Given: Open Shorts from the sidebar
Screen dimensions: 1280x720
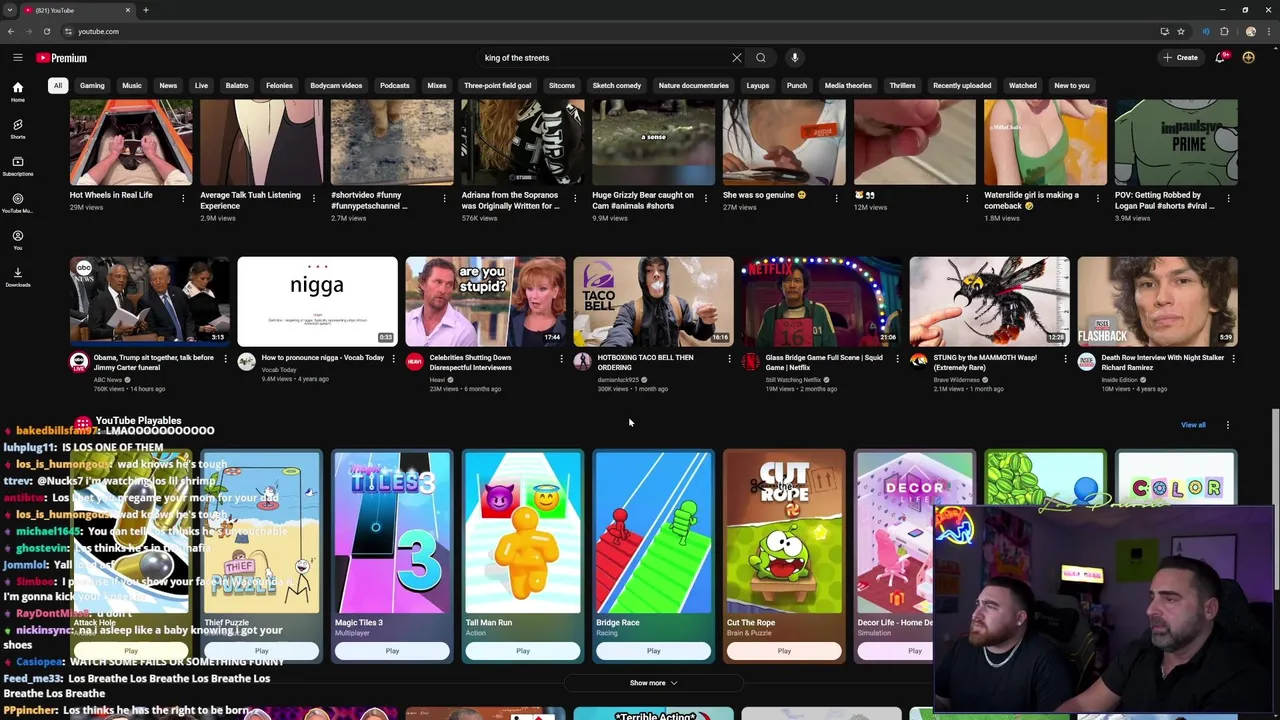Looking at the screenshot, I should click(18, 129).
